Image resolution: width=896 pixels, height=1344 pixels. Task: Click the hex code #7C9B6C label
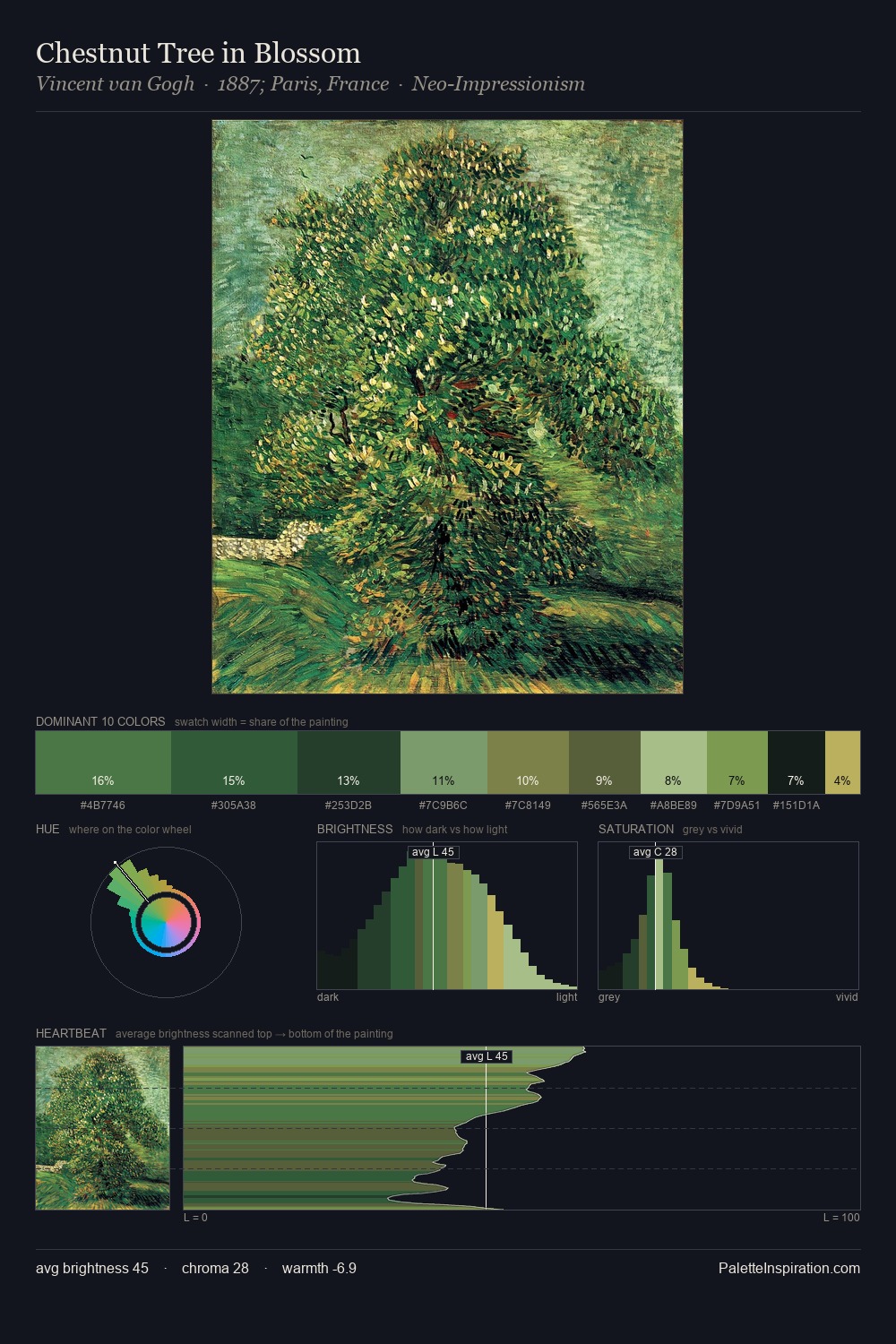coord(444,806)
